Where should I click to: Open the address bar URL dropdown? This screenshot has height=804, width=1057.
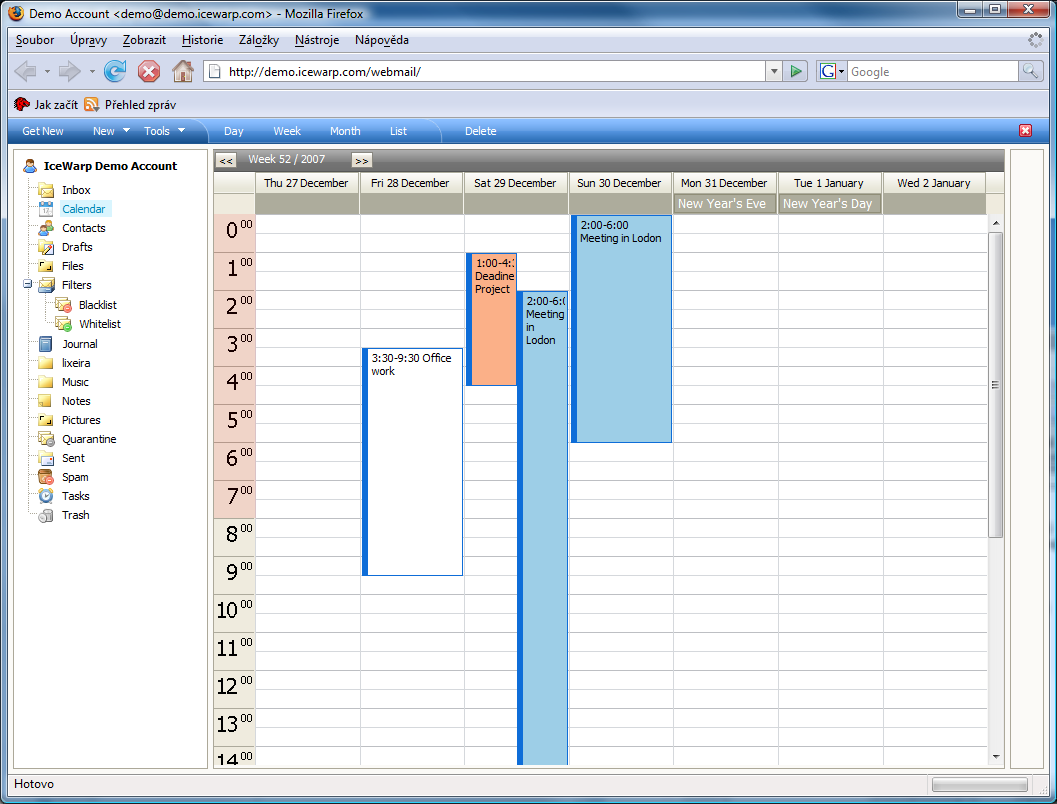tap(774, 71)
